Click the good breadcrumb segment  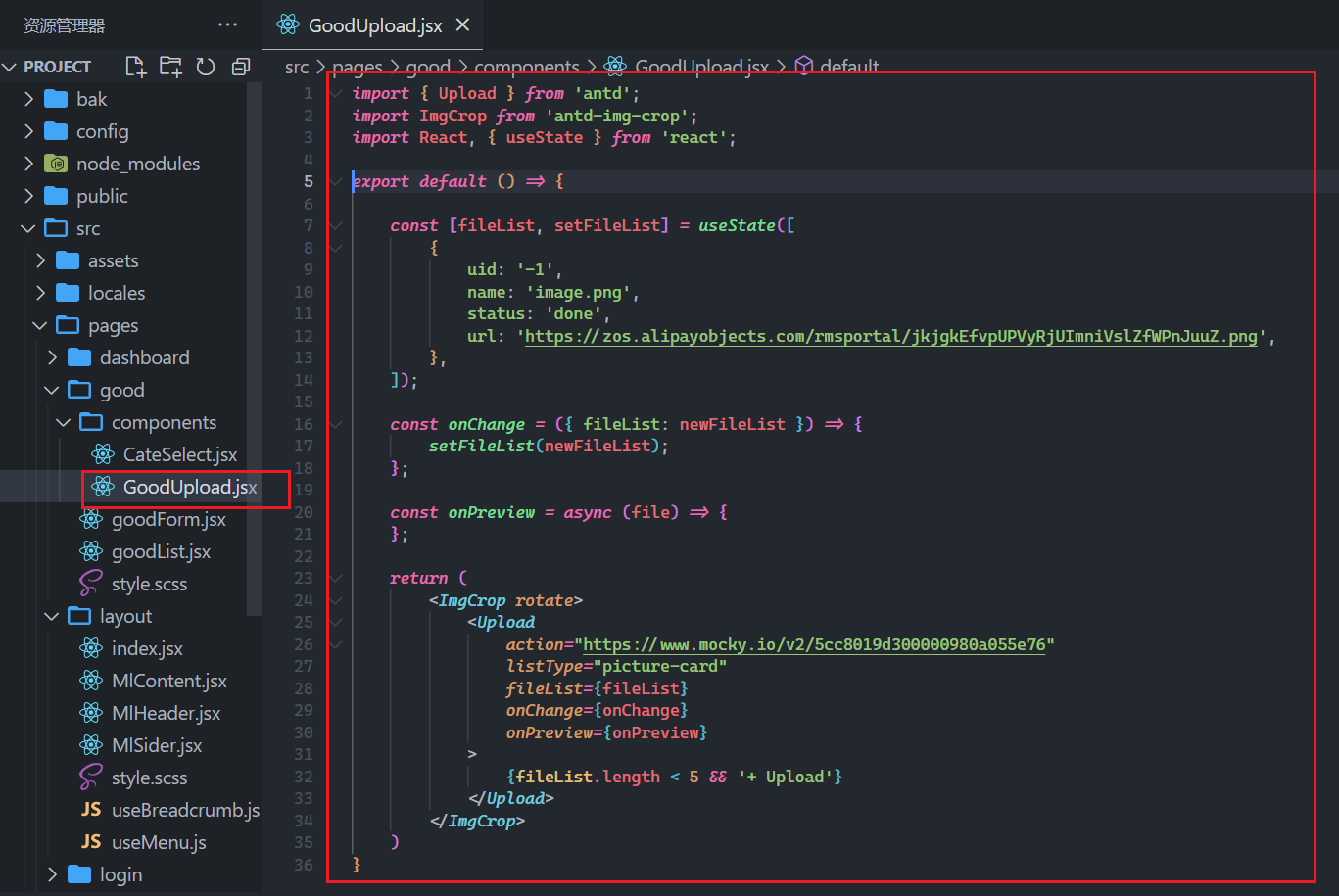[x=428, y=67]
